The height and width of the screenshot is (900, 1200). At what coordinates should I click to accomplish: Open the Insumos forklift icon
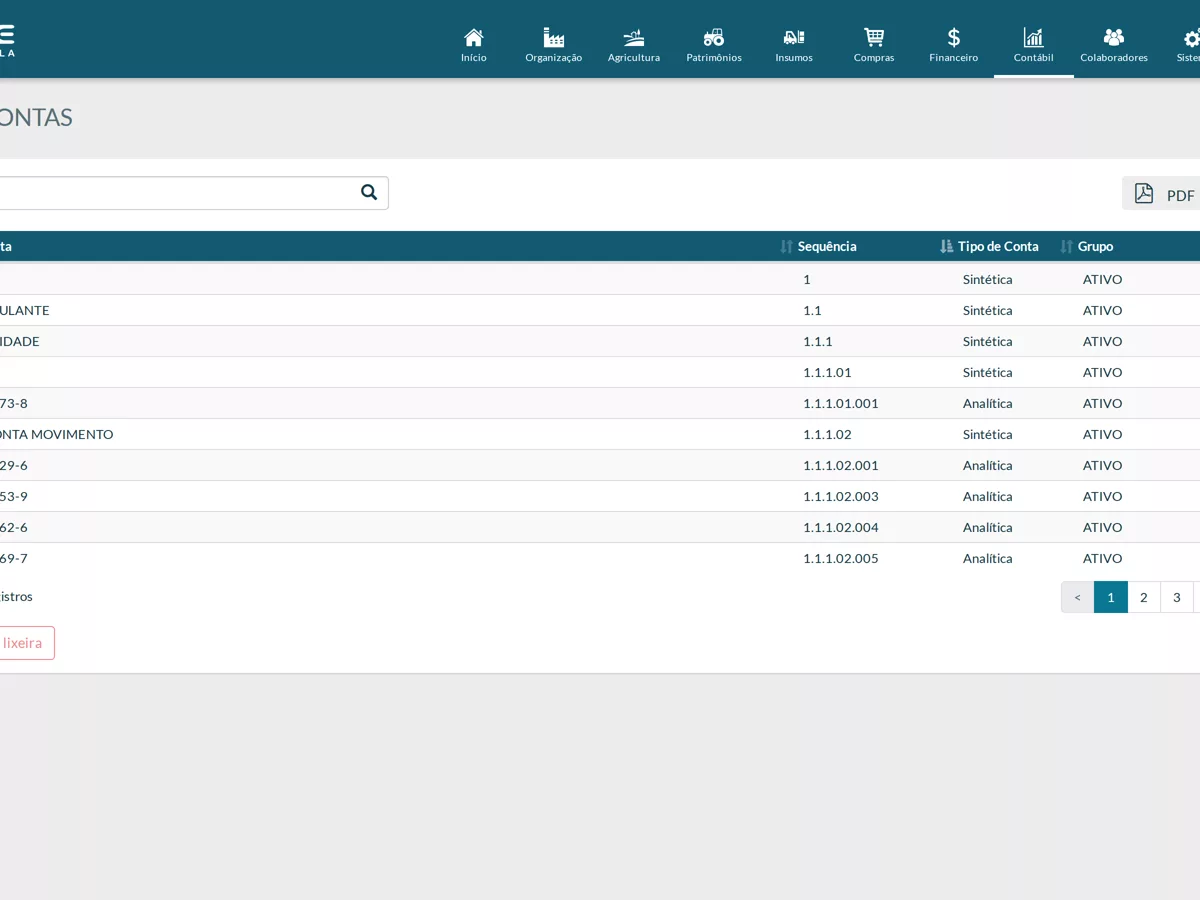pyautogui.click(x=794, y=38)
